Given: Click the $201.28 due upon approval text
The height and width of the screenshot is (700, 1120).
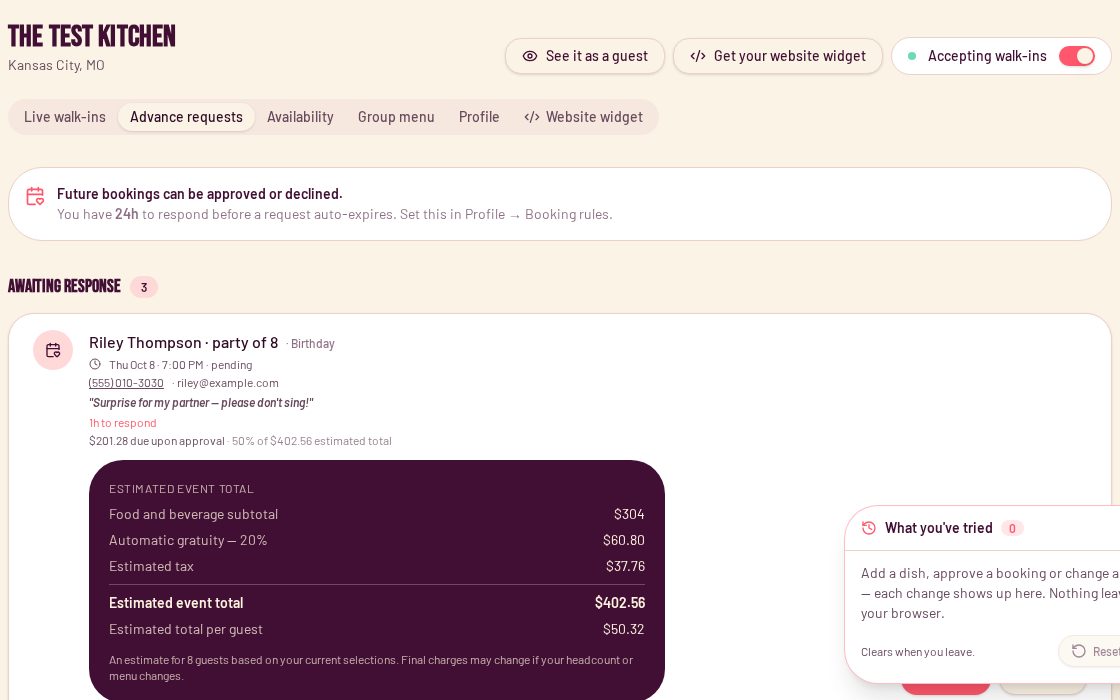Looking at the screenshot, I should pos(156,441).
